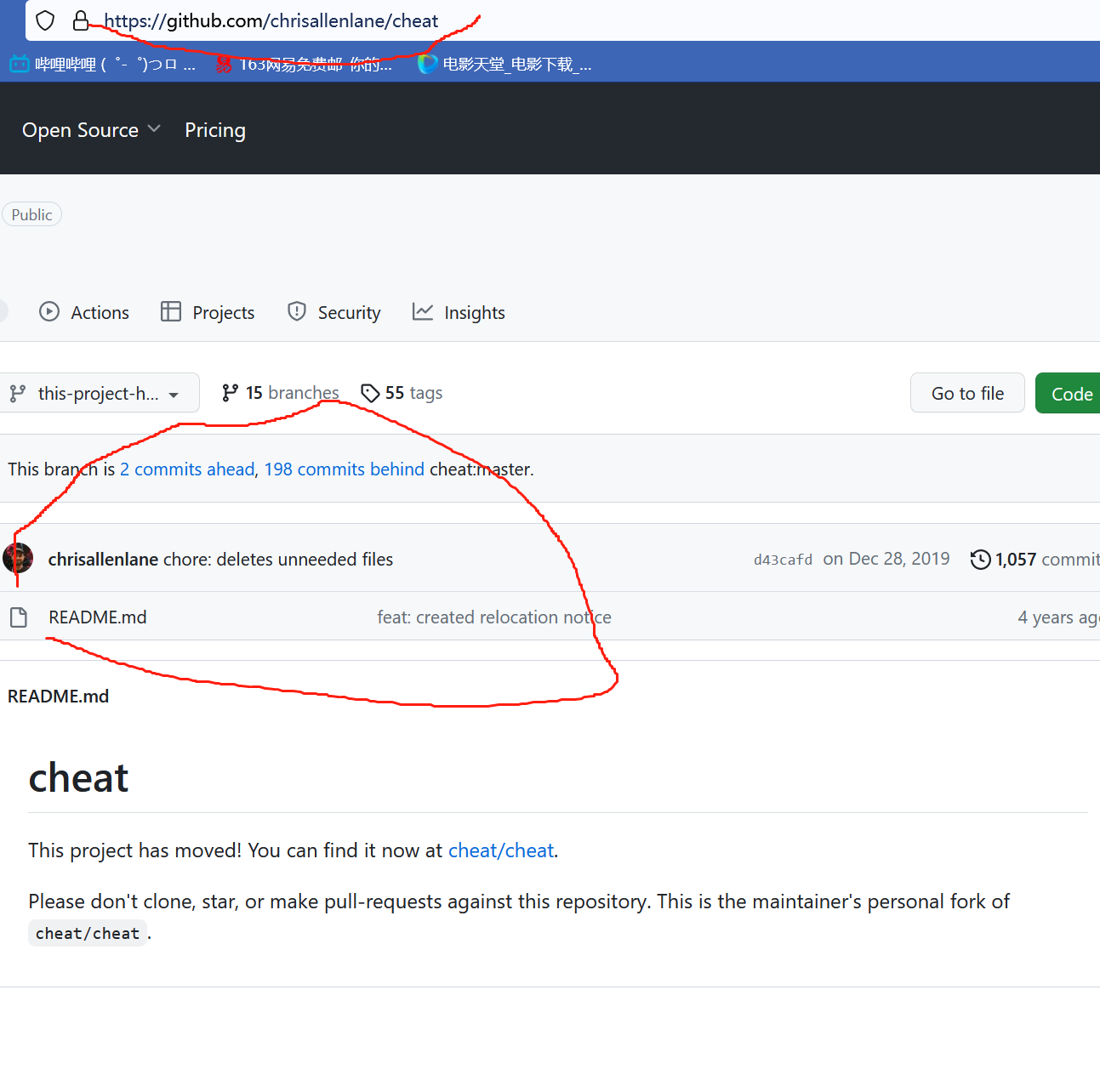Viewport: 1100px width, 1092px height.
Task: Click the Dec 28, 2019 commit date
Action: coord(886,559)
